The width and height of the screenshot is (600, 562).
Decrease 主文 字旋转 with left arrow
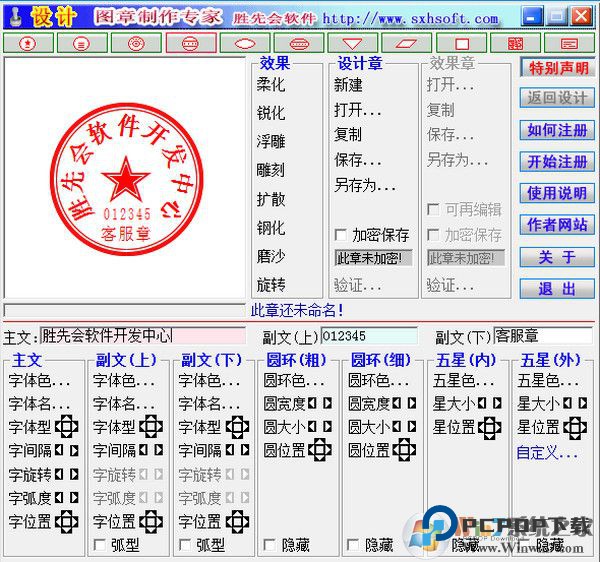(x=59, y=474)
